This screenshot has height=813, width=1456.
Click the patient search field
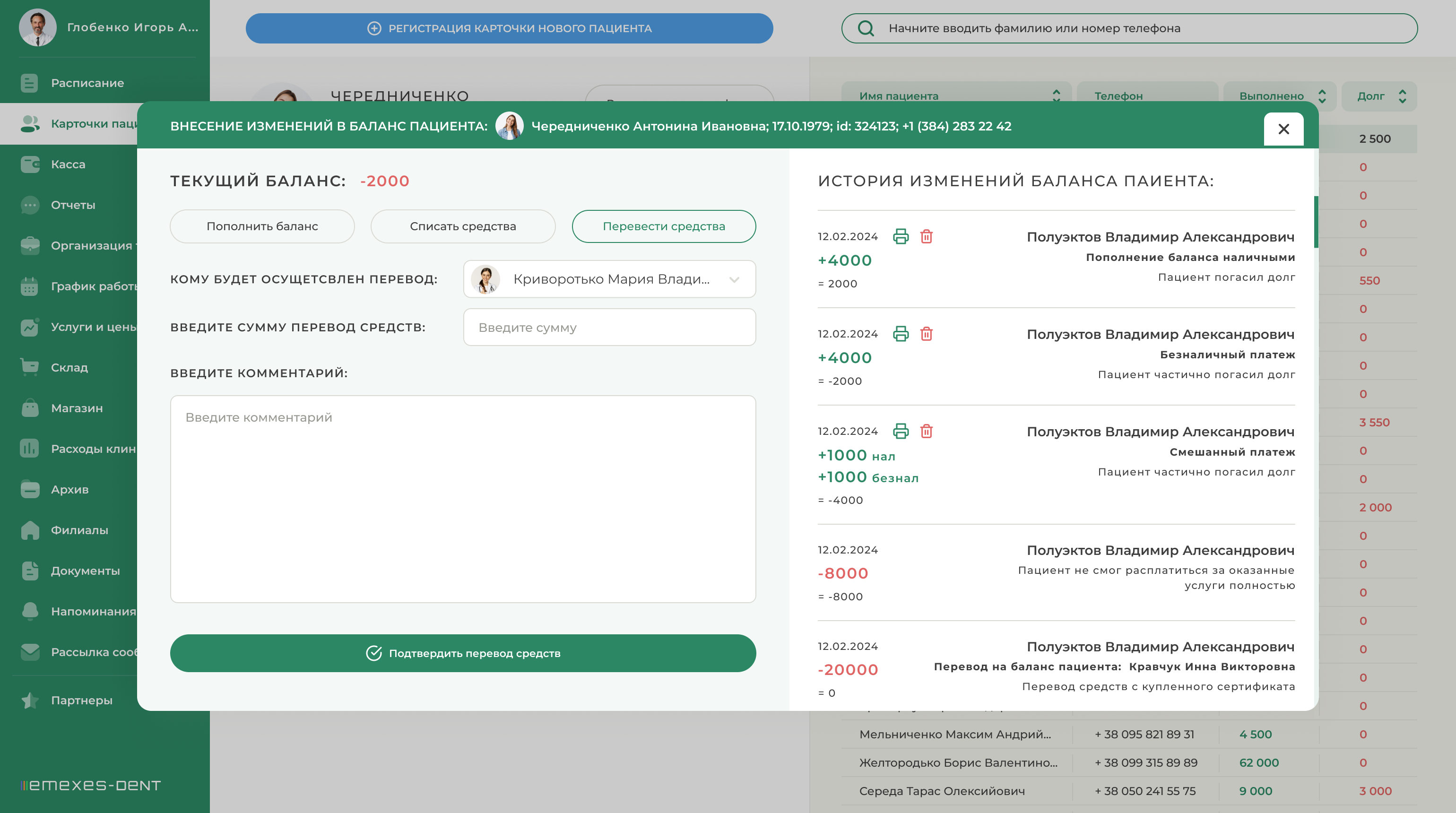pyautogui.click(x=1129, y=28)
